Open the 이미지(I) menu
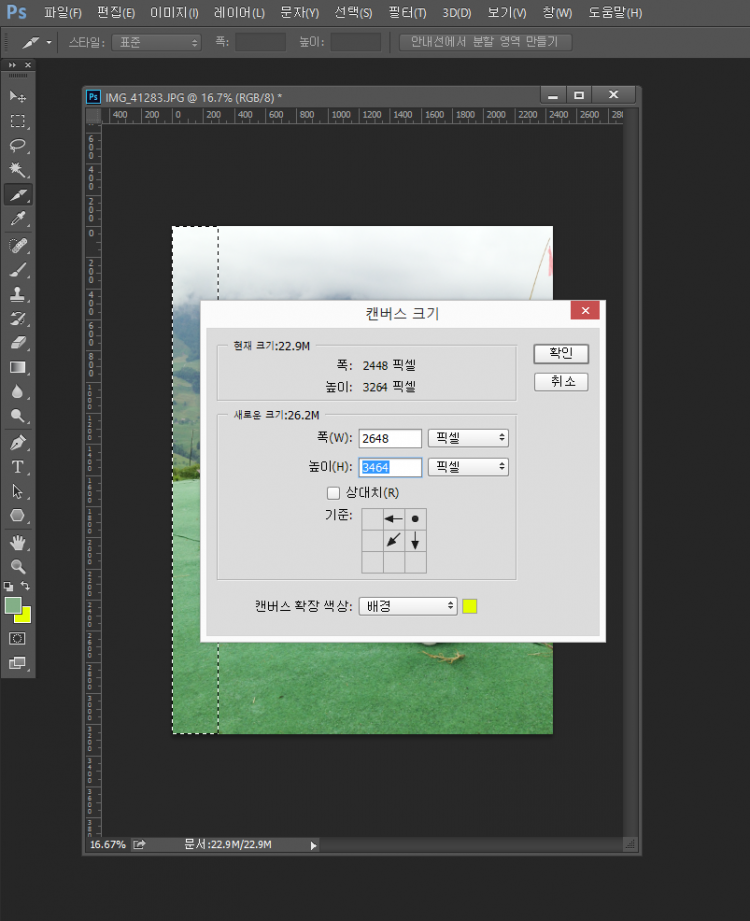Viewport: 750px width, 921px height. (x=174, y=13)
